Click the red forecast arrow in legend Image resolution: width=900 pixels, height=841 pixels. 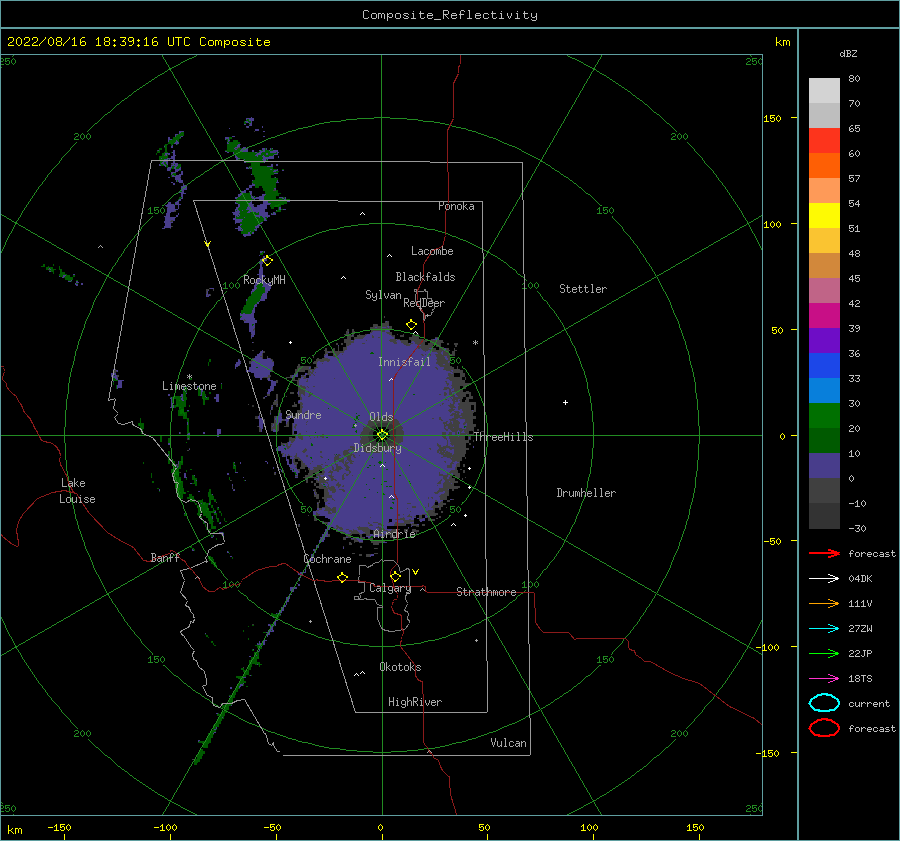(x=824, y=553)
